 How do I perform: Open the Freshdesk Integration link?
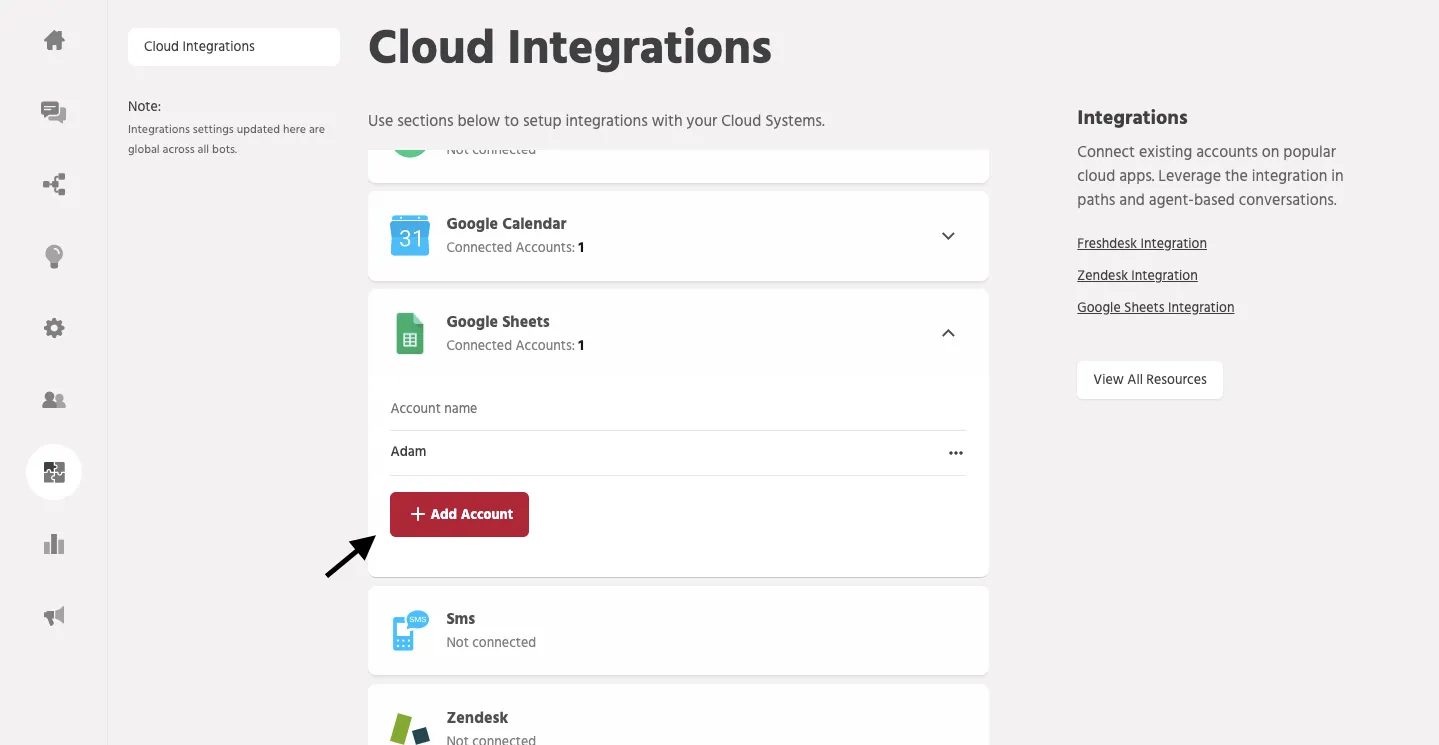[x=1142, y=244]
